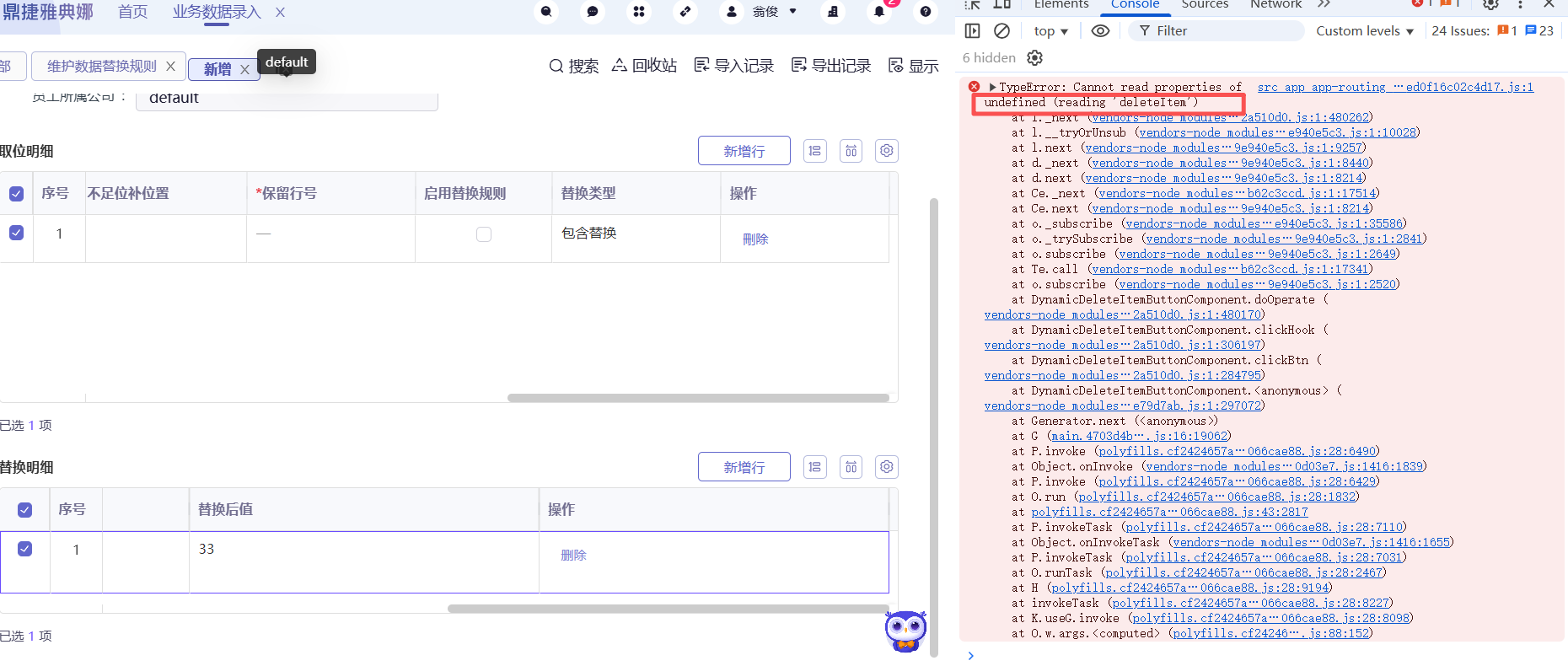
Task: Click the 取位明细 horizontal scrollbar
Action: click(x=698, y=398)
